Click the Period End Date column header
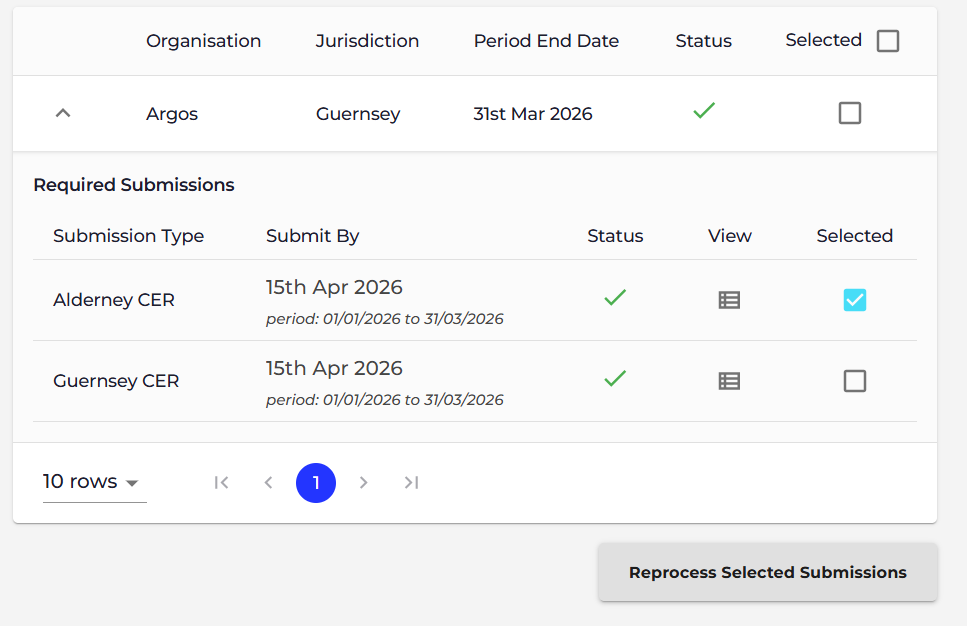Viewport: 967px width, 626px height. tap(546, 41)
